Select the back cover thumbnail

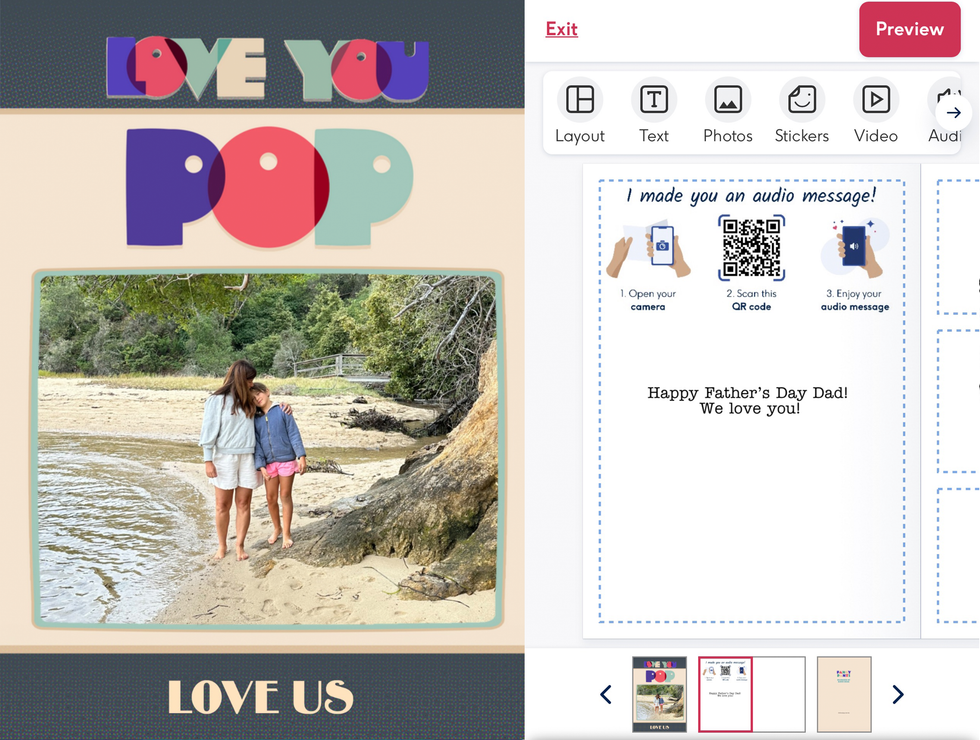click(844, 694)
